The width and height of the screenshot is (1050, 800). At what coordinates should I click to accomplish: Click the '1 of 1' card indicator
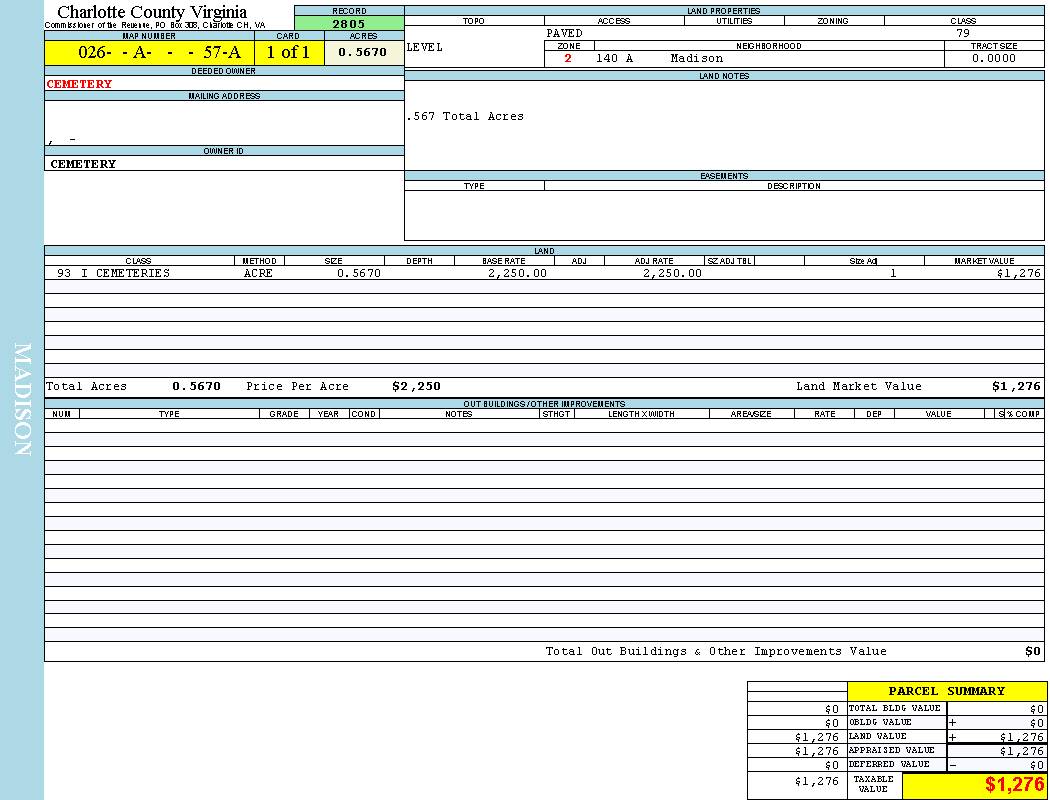288,53
